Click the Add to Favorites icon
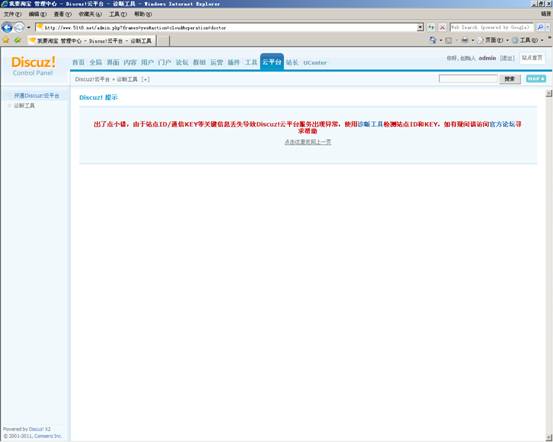 [x=17, y=41]
